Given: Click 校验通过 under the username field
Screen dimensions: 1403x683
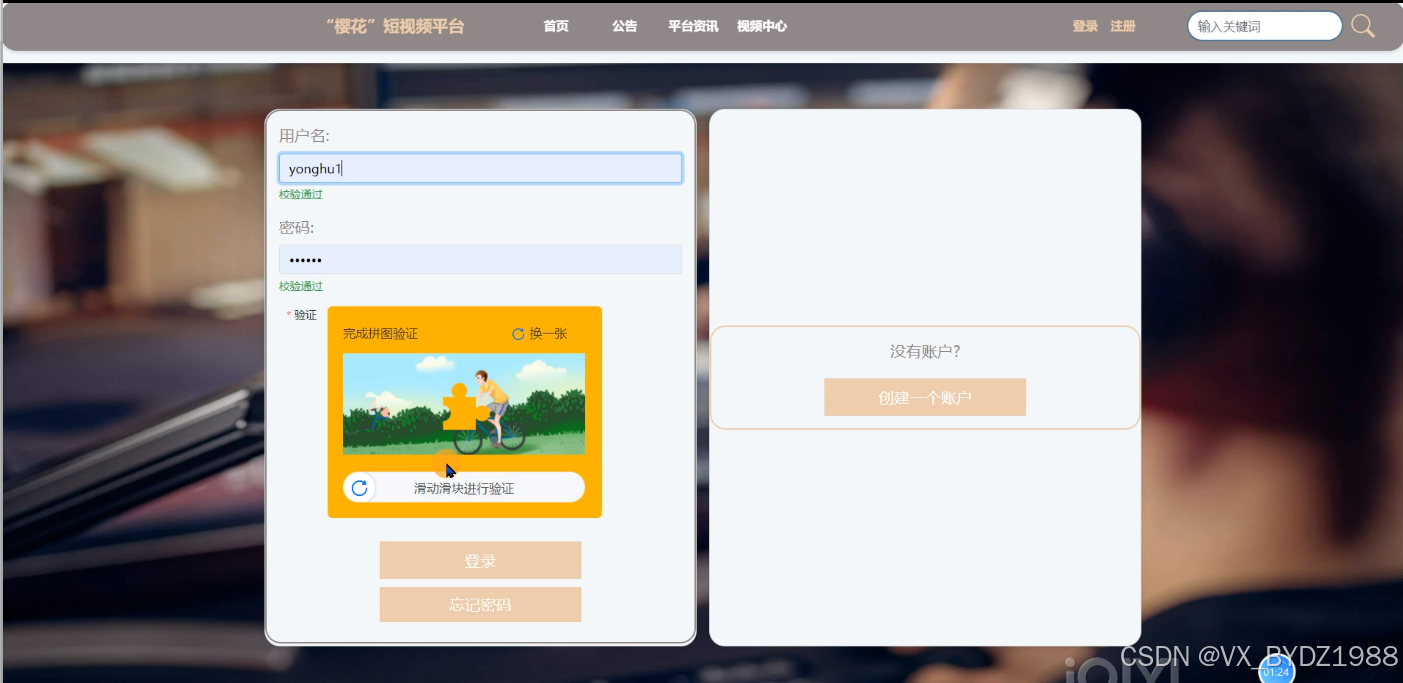Looking at the screenshot, I should 301,194.
